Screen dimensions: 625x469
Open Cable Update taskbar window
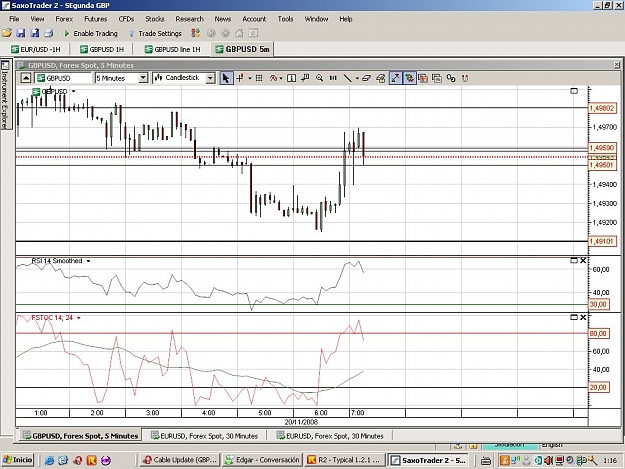tap(180, 460)
